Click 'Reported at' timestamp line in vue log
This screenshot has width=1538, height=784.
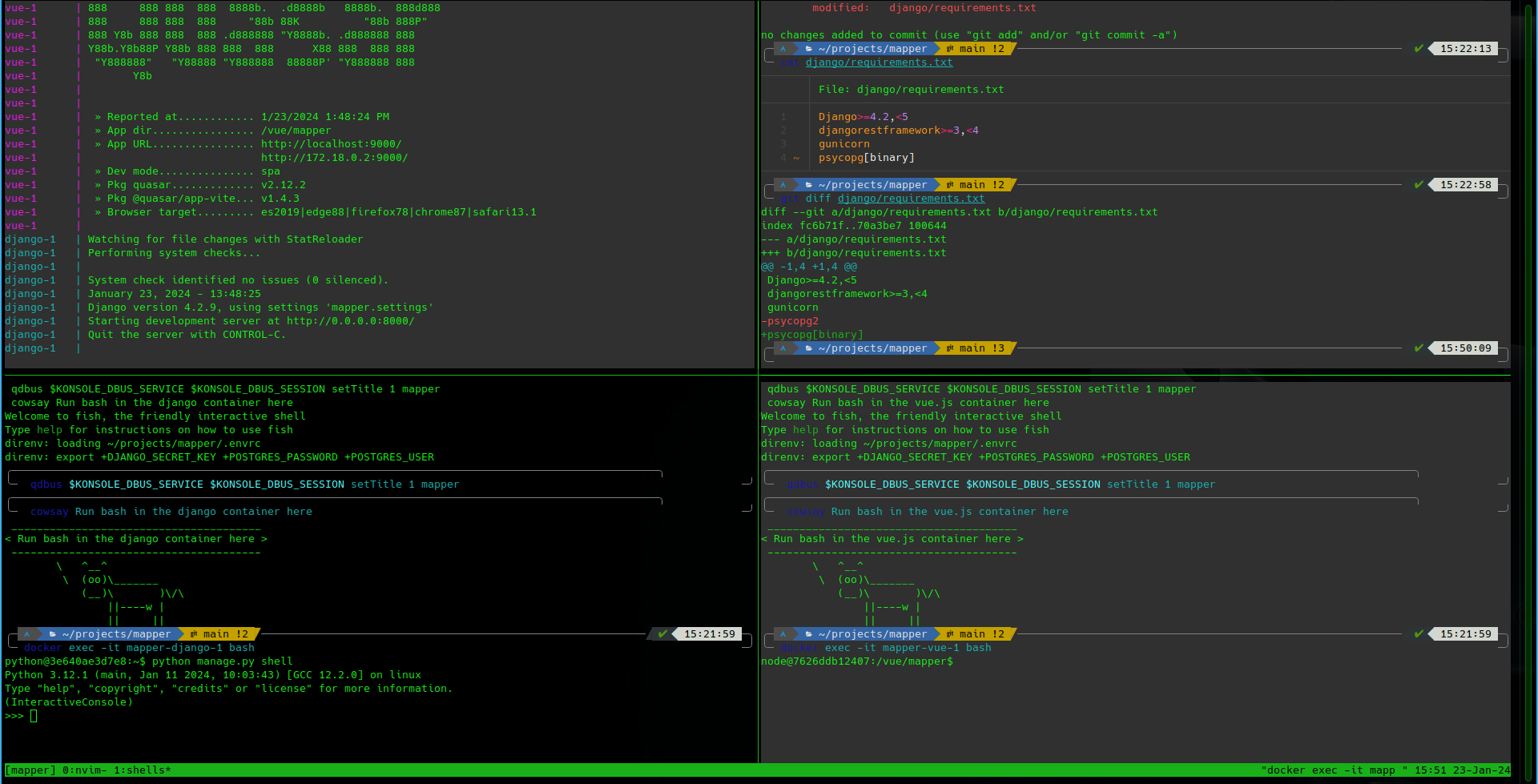tap(242, 117)
